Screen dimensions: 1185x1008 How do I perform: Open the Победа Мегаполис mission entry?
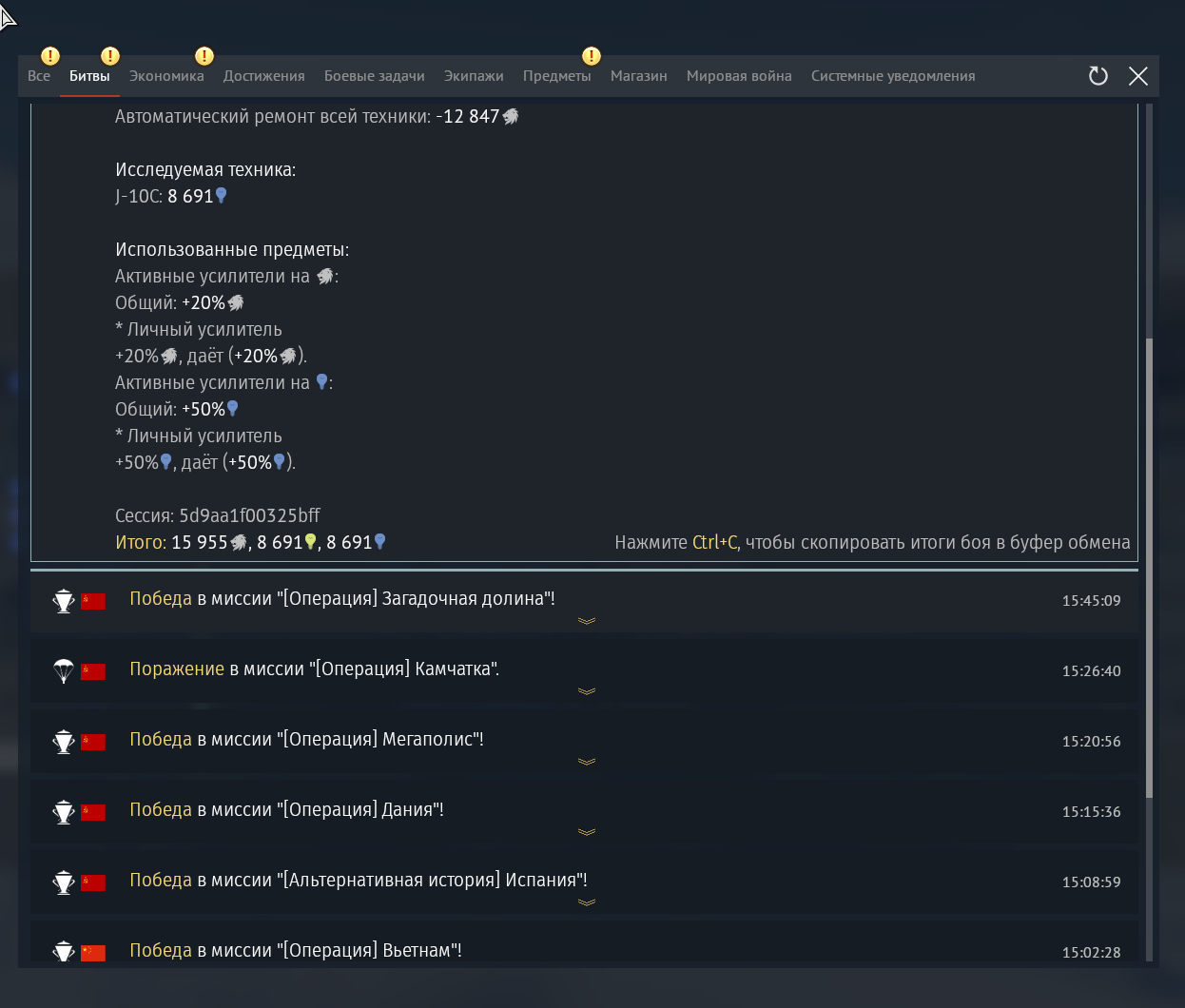(584, 744)
